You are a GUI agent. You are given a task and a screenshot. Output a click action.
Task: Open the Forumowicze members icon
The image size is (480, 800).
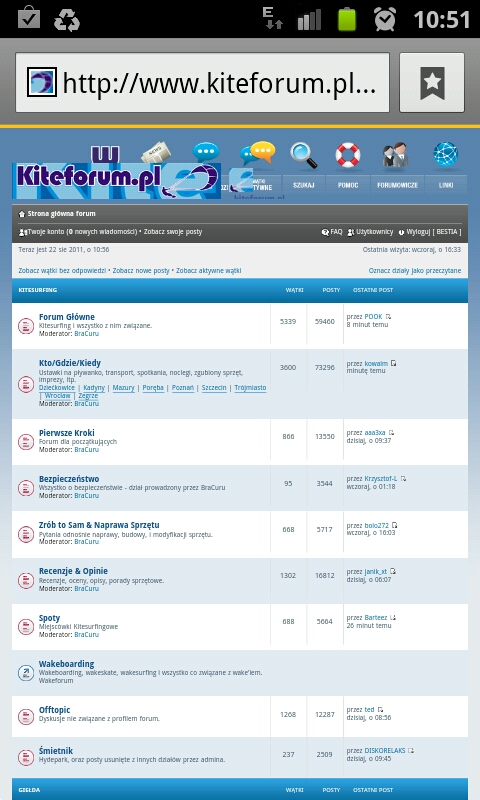(x=396, y=155)
